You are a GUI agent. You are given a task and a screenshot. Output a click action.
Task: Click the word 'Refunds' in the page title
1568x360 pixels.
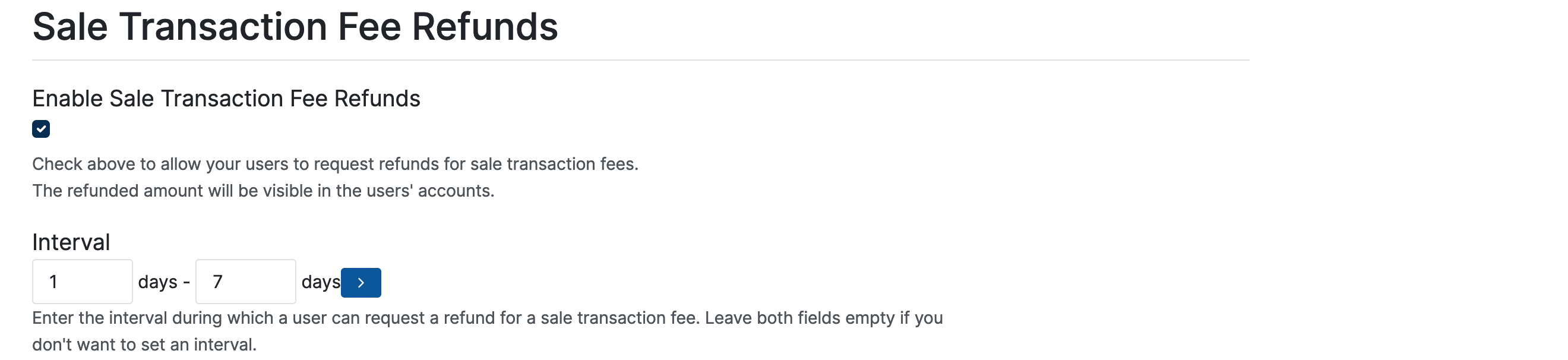485,27
